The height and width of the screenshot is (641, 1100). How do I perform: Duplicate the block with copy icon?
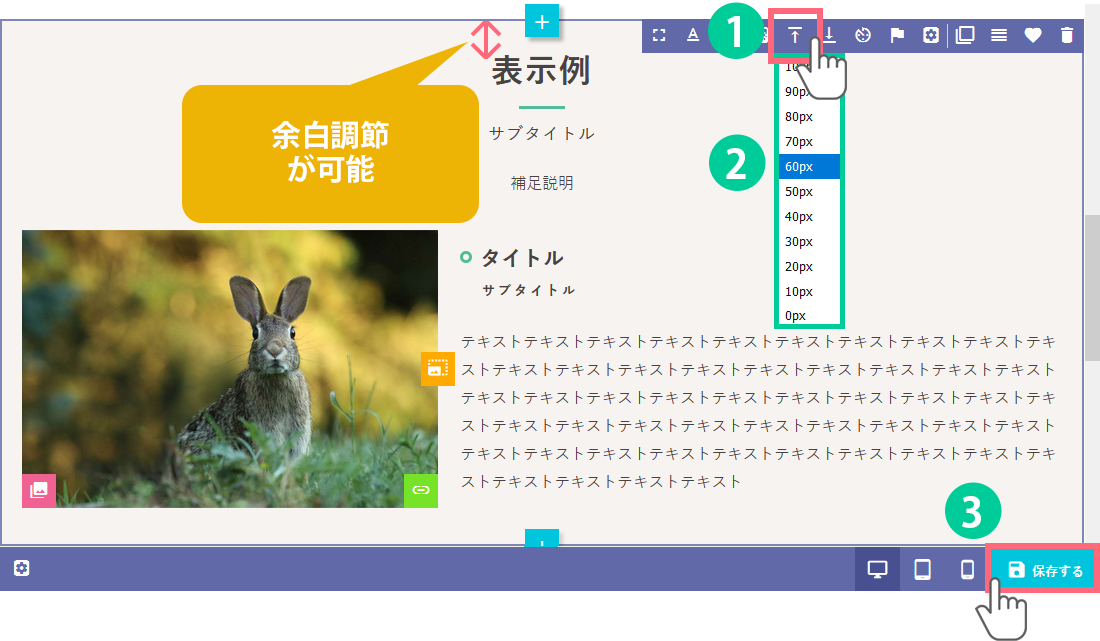(x=965, y=36)
